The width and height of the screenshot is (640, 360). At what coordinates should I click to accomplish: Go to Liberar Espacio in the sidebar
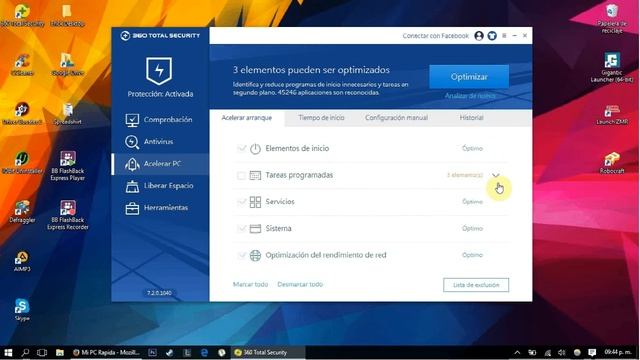click(160, 186)
